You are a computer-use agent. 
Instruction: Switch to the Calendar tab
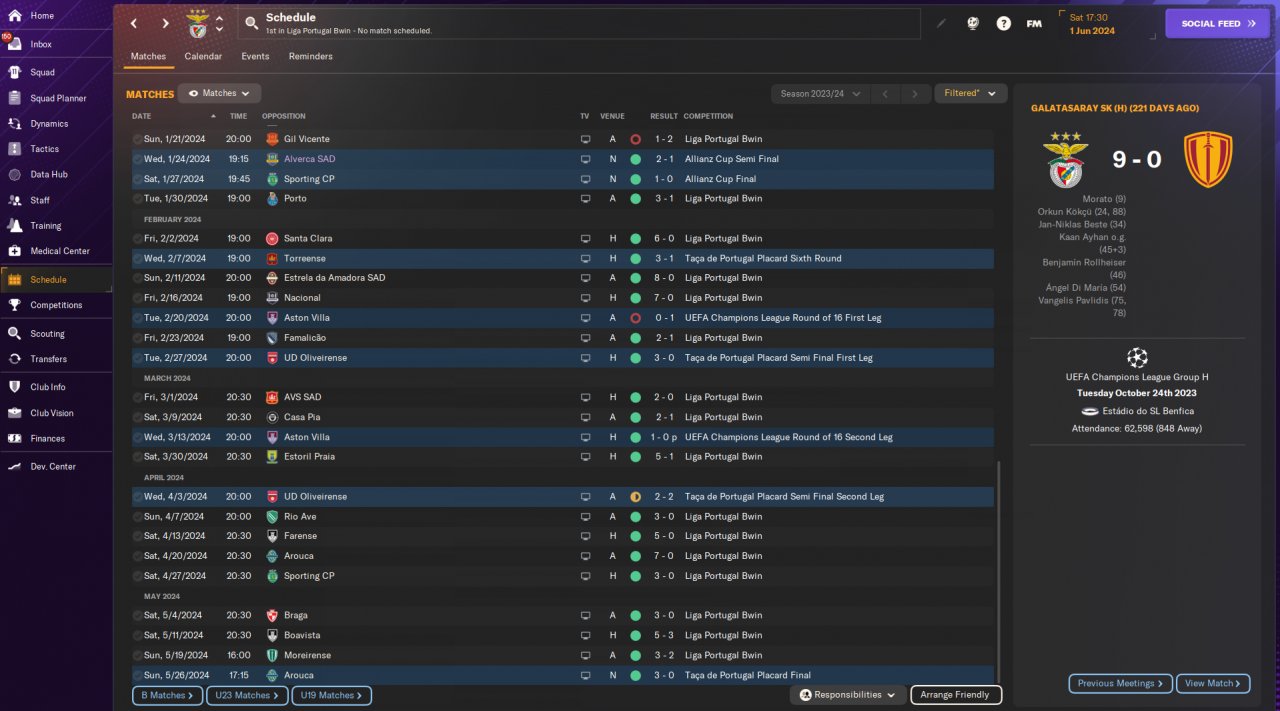(203, 56)
